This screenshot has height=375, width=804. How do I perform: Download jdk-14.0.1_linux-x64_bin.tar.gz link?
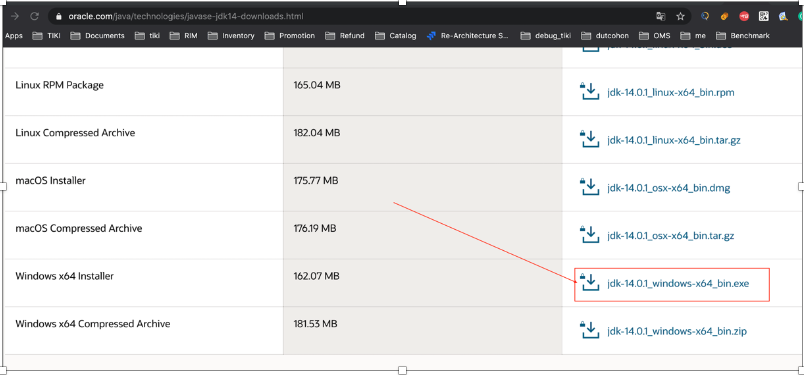click(674, 140)
